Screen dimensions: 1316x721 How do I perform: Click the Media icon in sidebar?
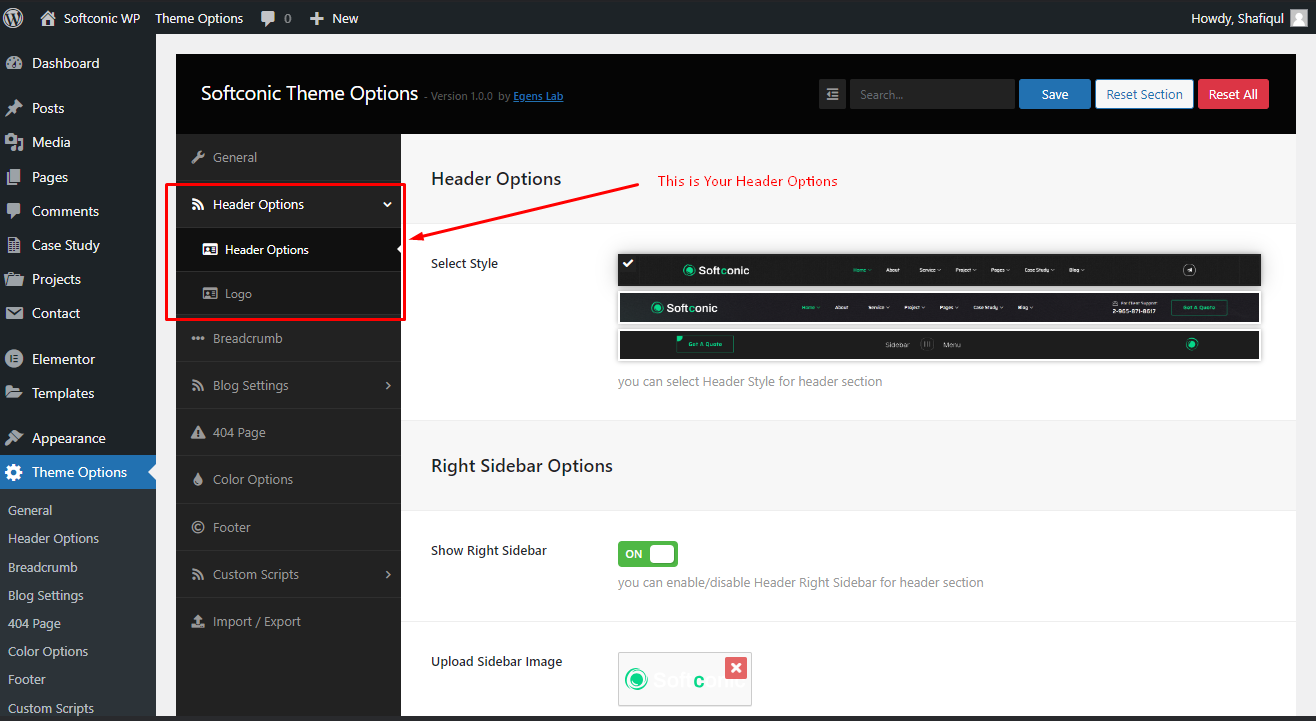coord(14,142)
